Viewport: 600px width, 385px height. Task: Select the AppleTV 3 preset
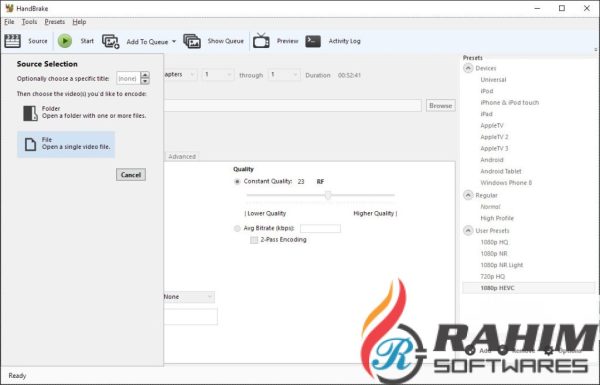494,148
